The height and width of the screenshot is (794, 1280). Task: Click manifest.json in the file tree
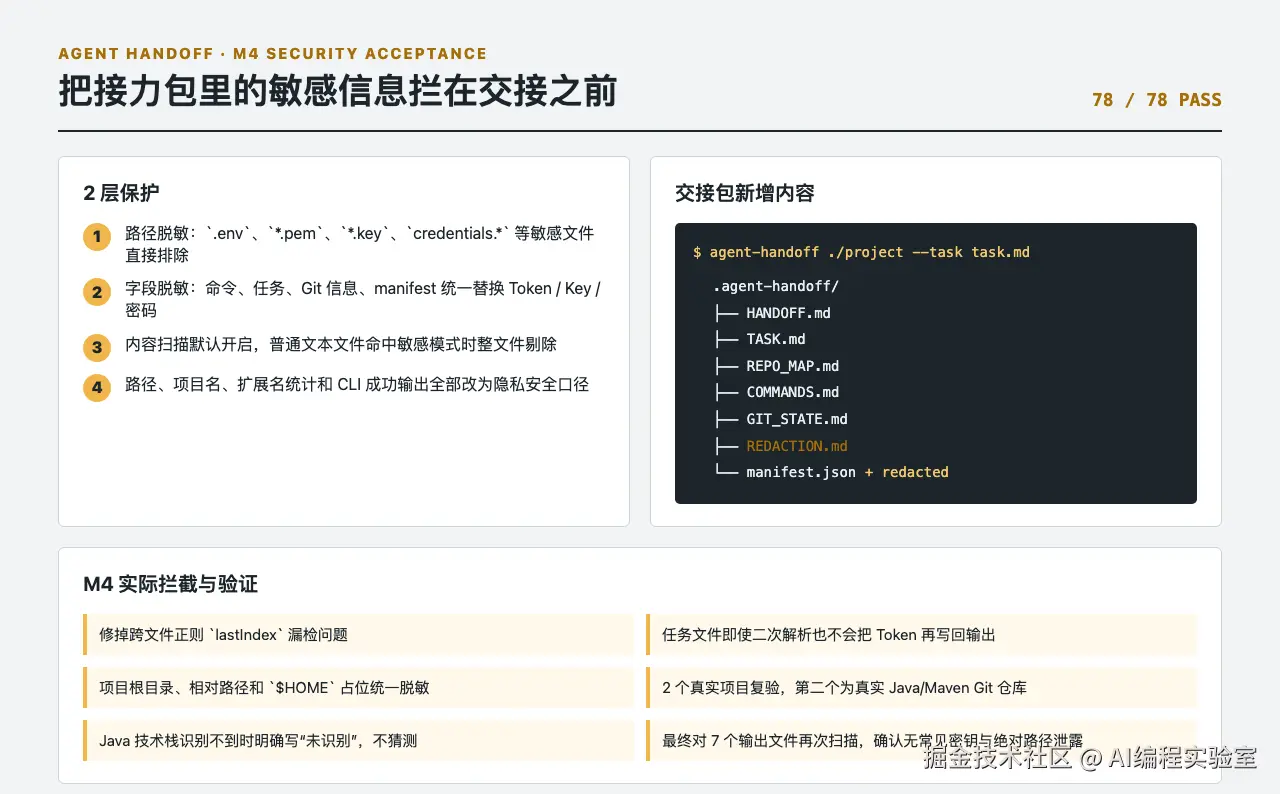[x=801, y=472]
